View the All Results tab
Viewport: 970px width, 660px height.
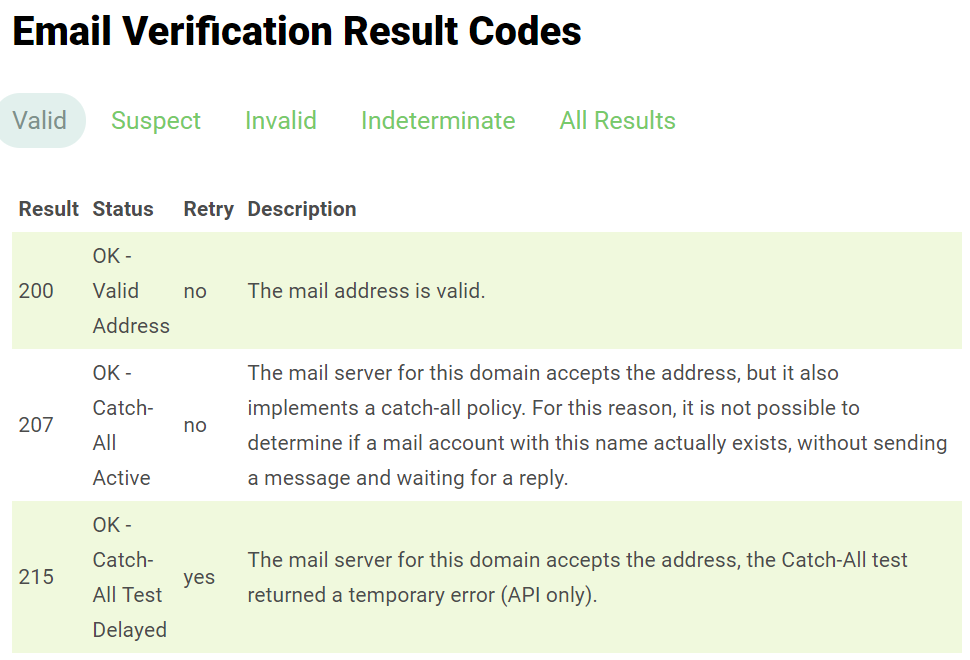(618, 121)
